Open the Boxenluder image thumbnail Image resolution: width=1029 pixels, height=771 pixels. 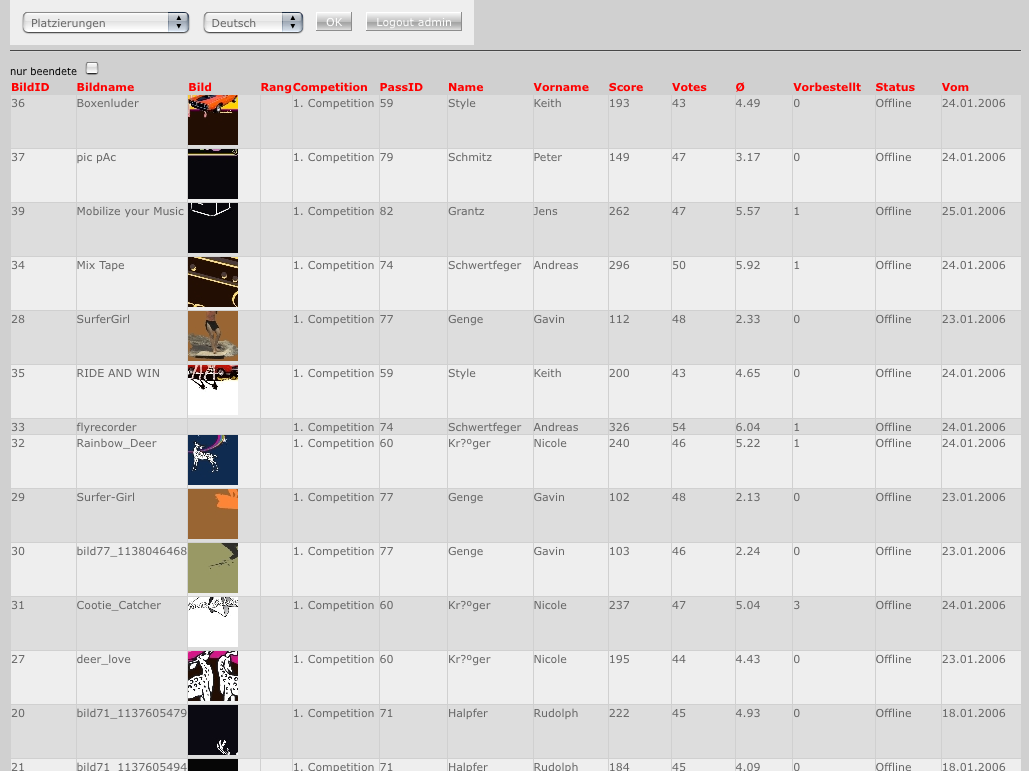pyautogui.click(x=212, y=121)
